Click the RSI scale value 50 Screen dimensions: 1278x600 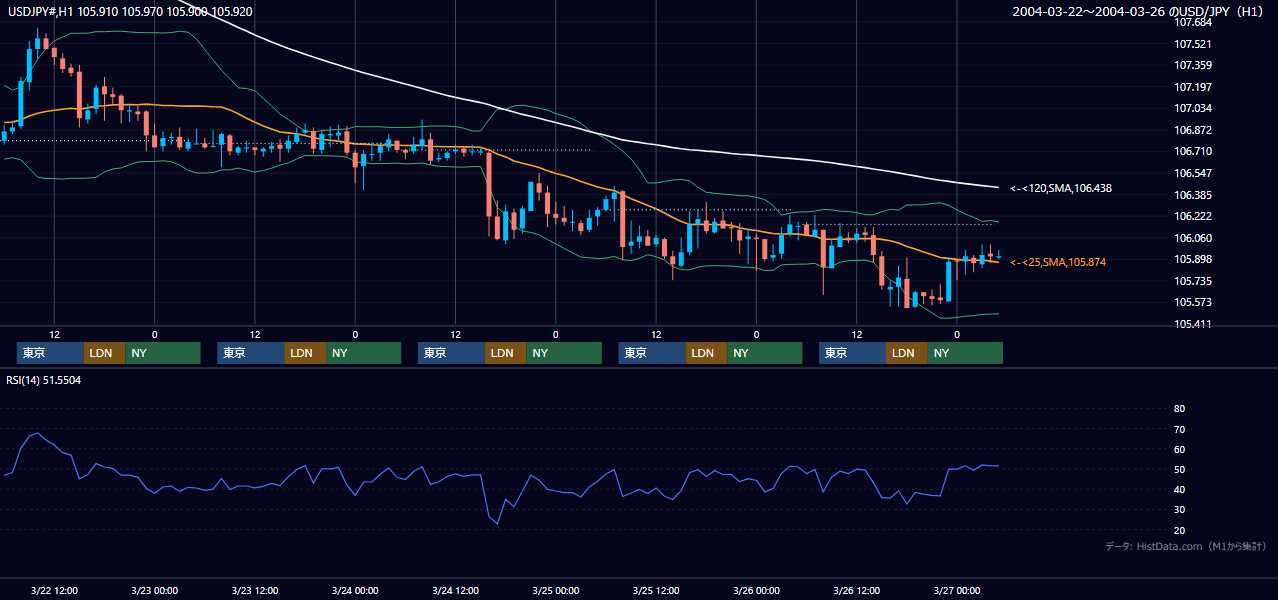(1180, 469)
